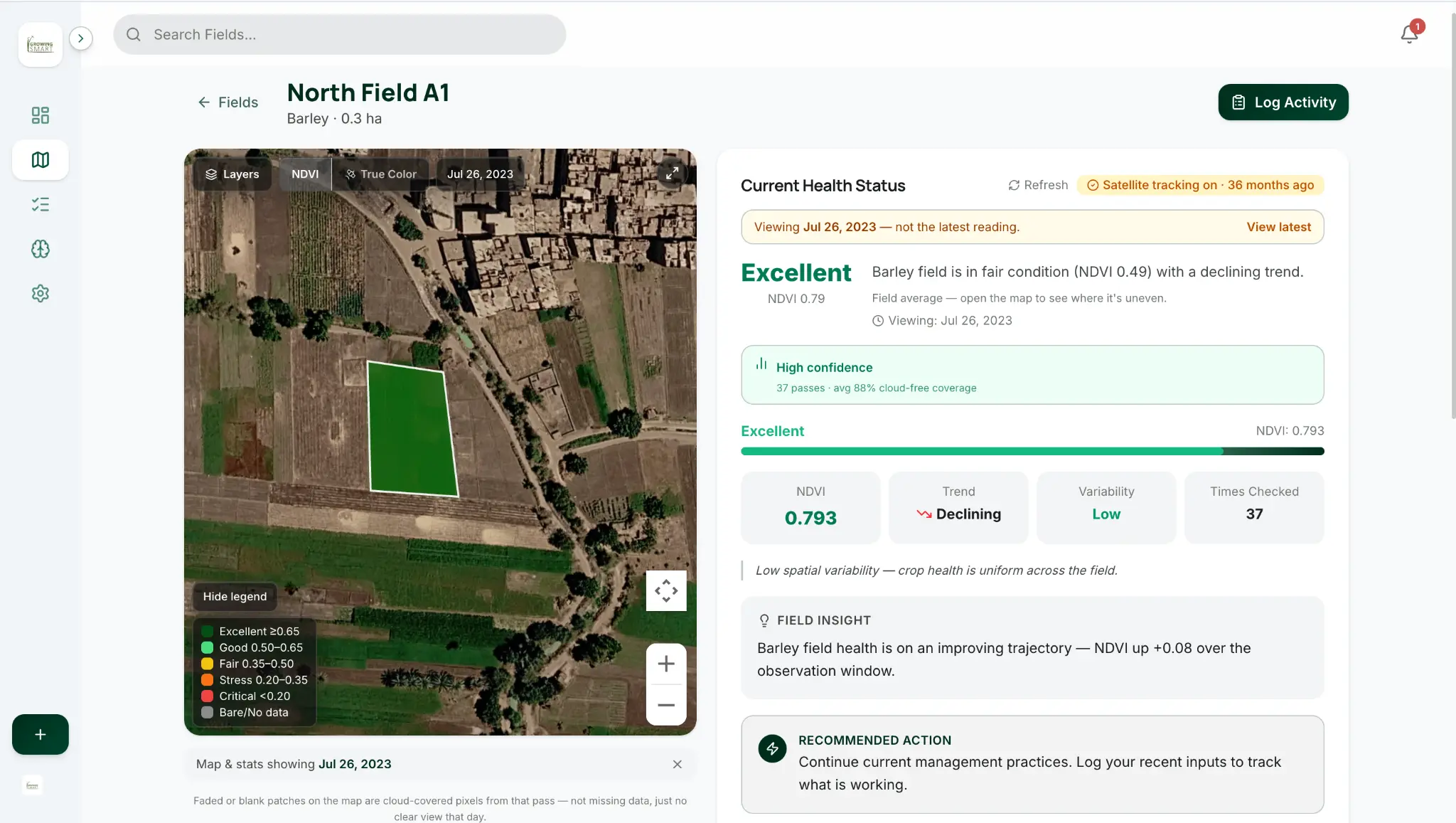
Task: Click the Viewing clock icon
Action: coord(878,321)
